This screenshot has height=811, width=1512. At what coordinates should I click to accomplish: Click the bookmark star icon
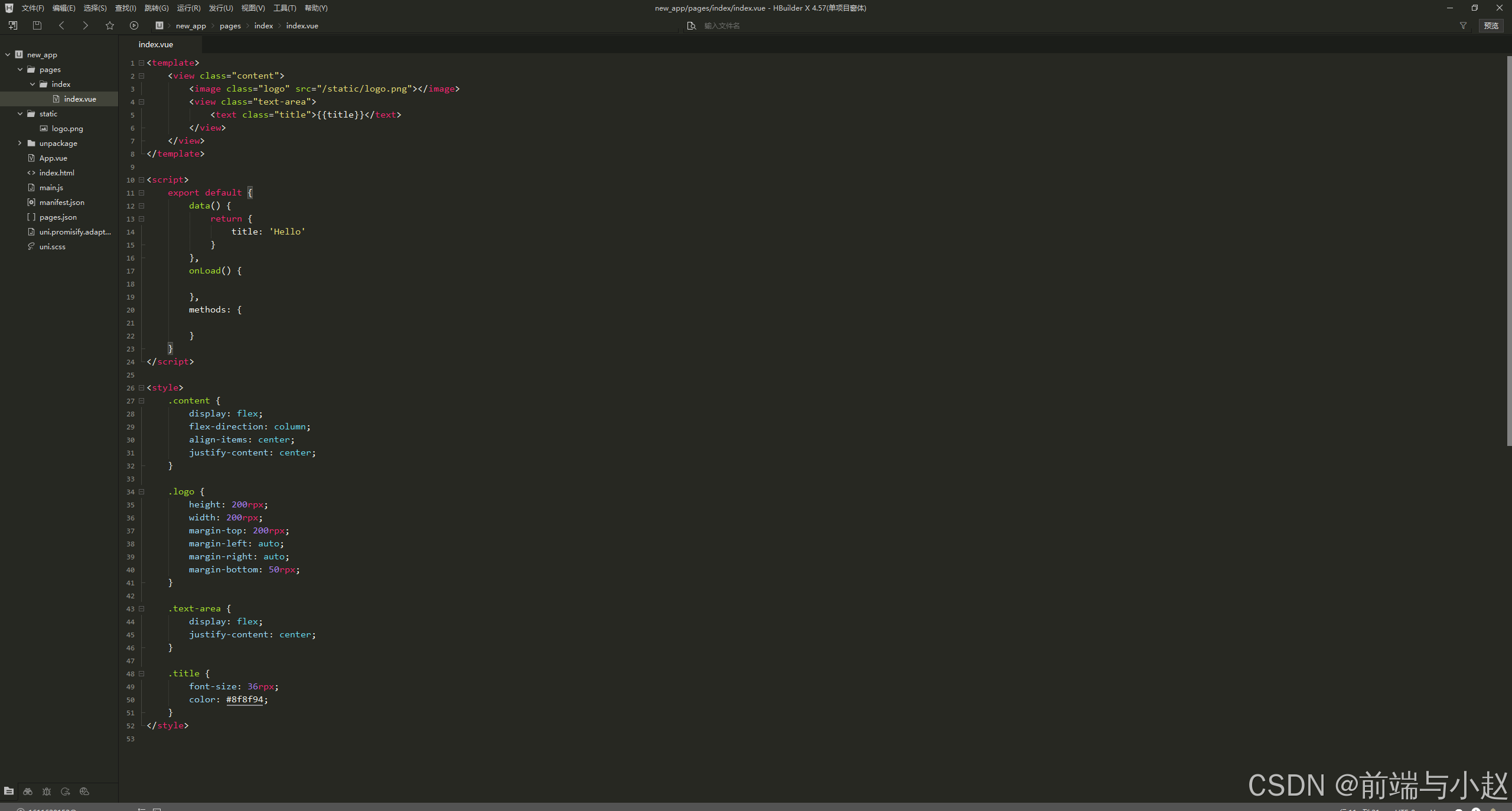pyautogui.click(x=110, y=25)
